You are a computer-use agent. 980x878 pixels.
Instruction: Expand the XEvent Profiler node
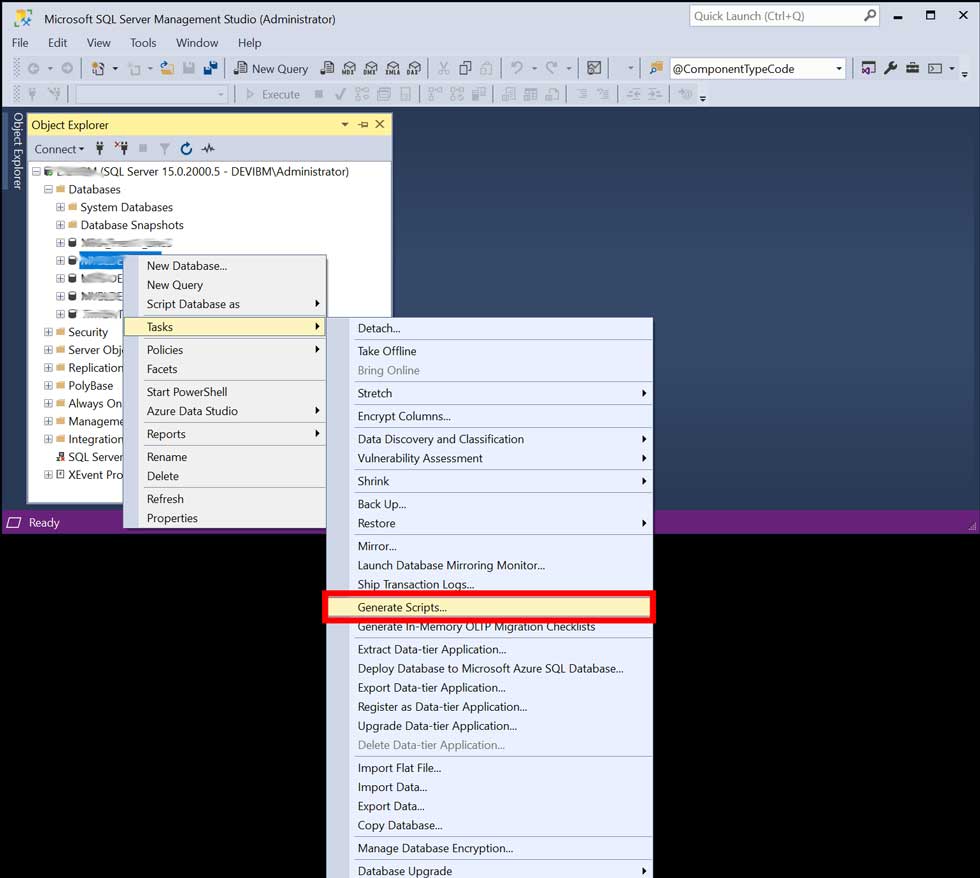(48, 475)
